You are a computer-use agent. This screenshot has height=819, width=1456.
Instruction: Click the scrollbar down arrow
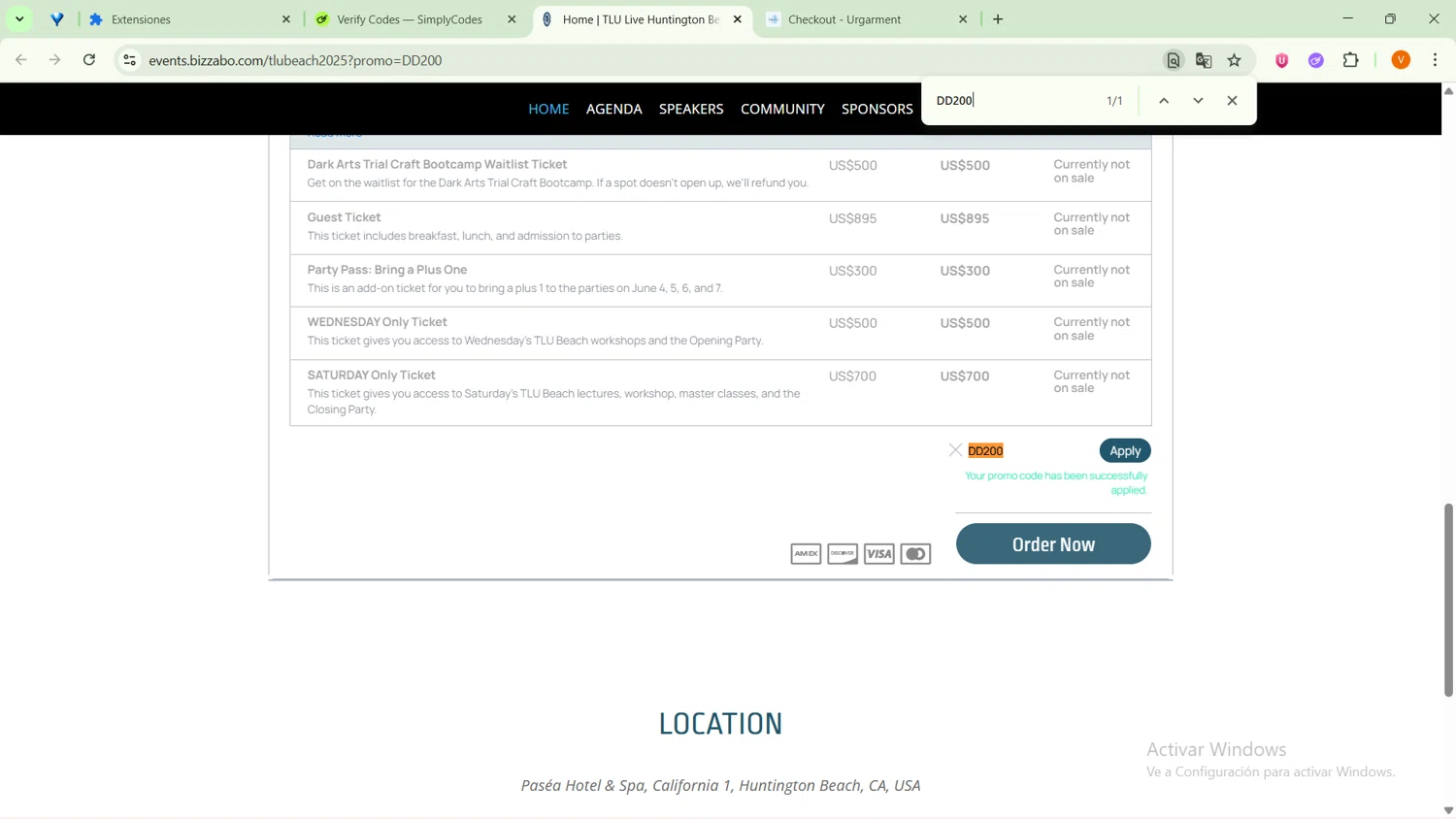click(x=1448, y=810)
